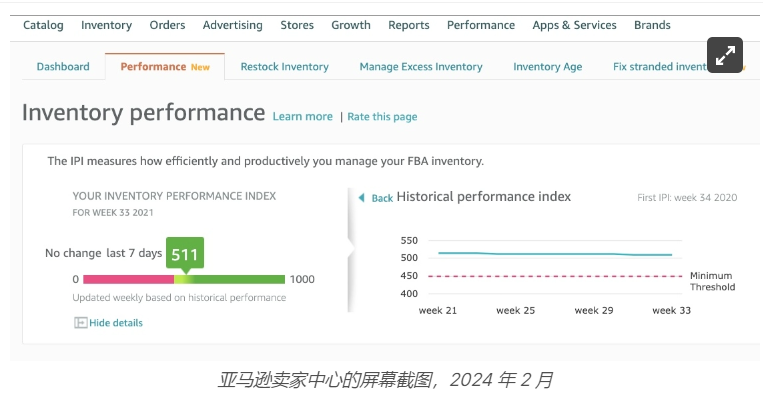763x403 pixels.
Task: Click the No change last 7 days text
Action: click(104, 253)
